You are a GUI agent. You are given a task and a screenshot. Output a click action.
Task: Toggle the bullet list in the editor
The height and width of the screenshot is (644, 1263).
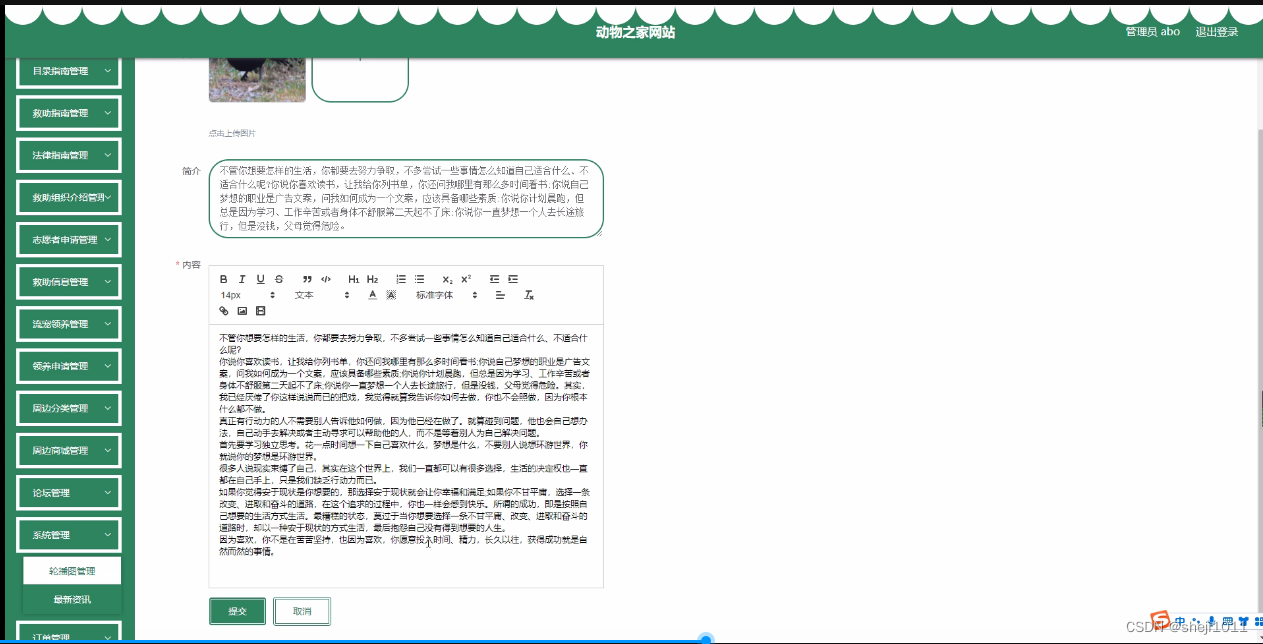419,279
